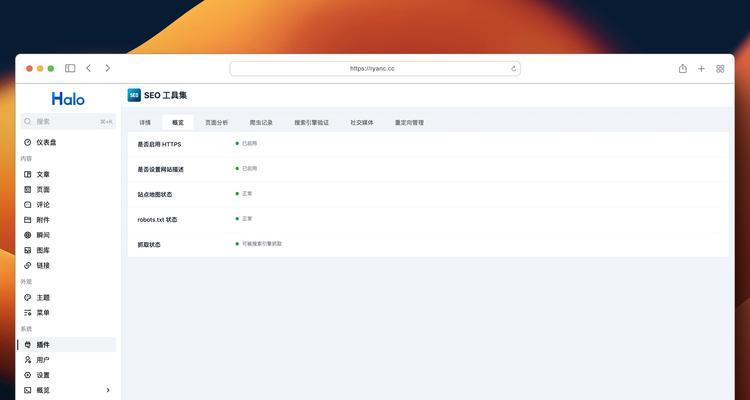
Task: Click the Halo logo
Action: pyautogui.click(x=68, y=99)
